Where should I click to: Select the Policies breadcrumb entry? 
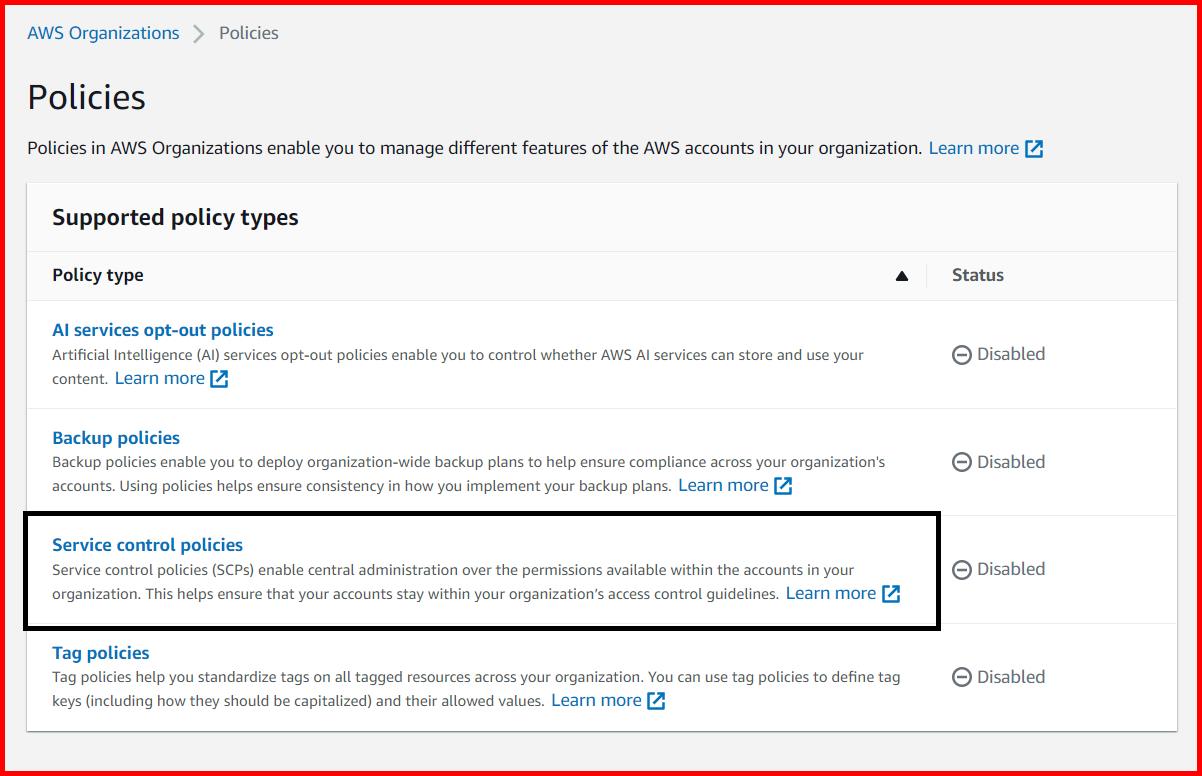pyautogui.click(x=247, y=32)
